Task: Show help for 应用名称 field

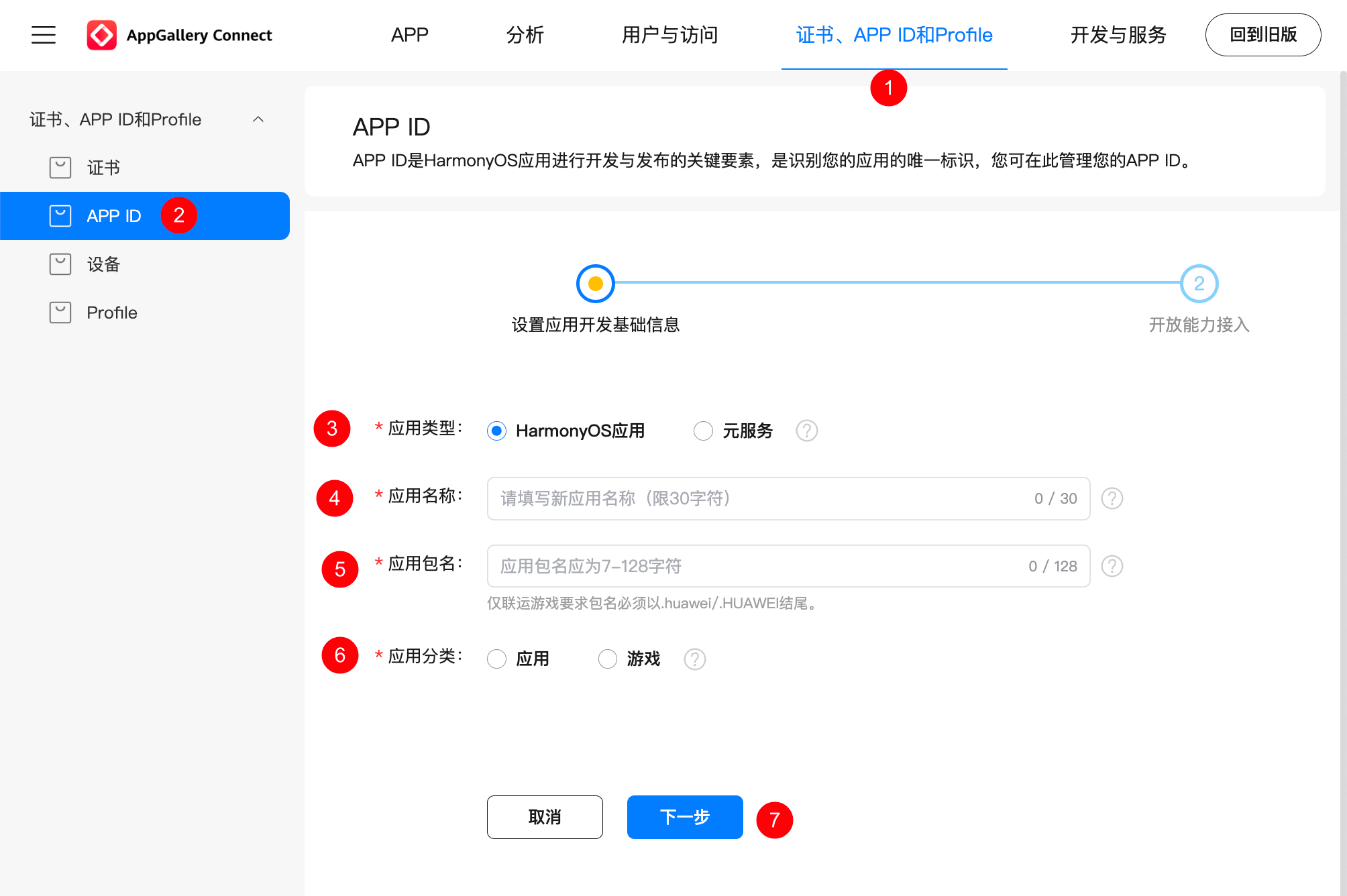Action: click(x=1112, y=498)
